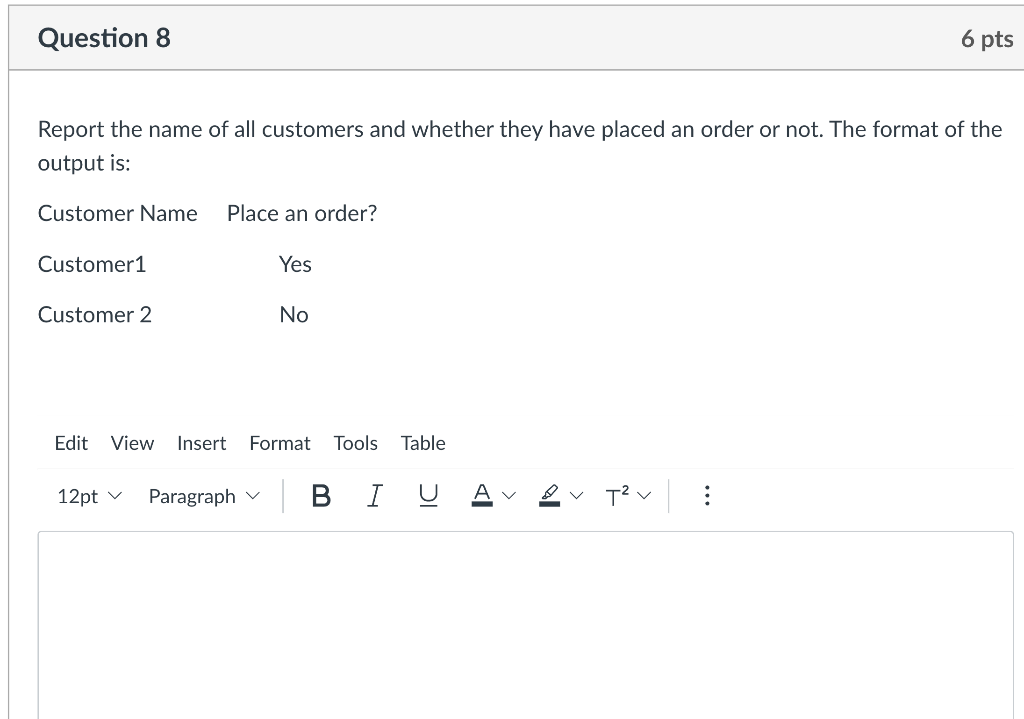Screen dimensions: 1024x719
Task: Click the superscript T² icon
Action: (617, 496)
